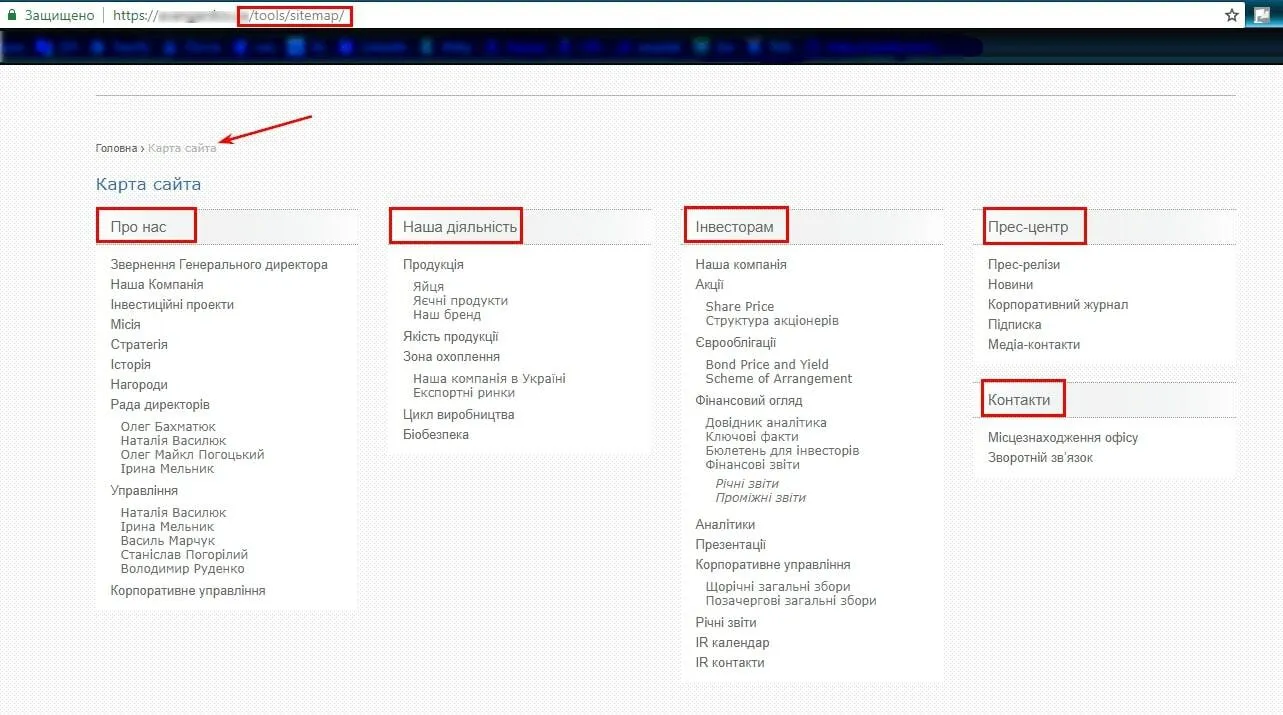1283x715 pixels.
Task: Open the Презентації link
Action: coord(731,545)
